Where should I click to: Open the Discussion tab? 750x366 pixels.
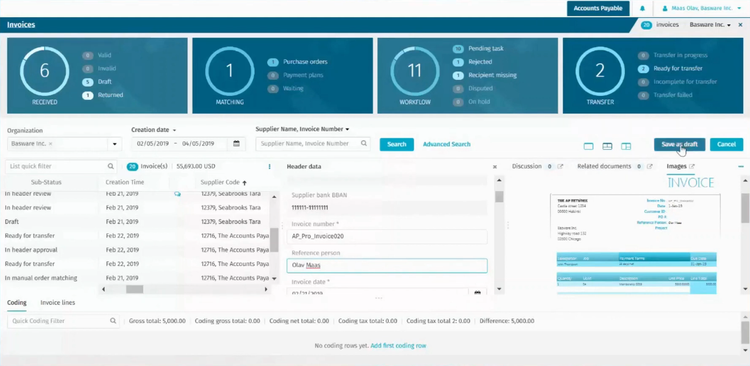tap(527, 166)
